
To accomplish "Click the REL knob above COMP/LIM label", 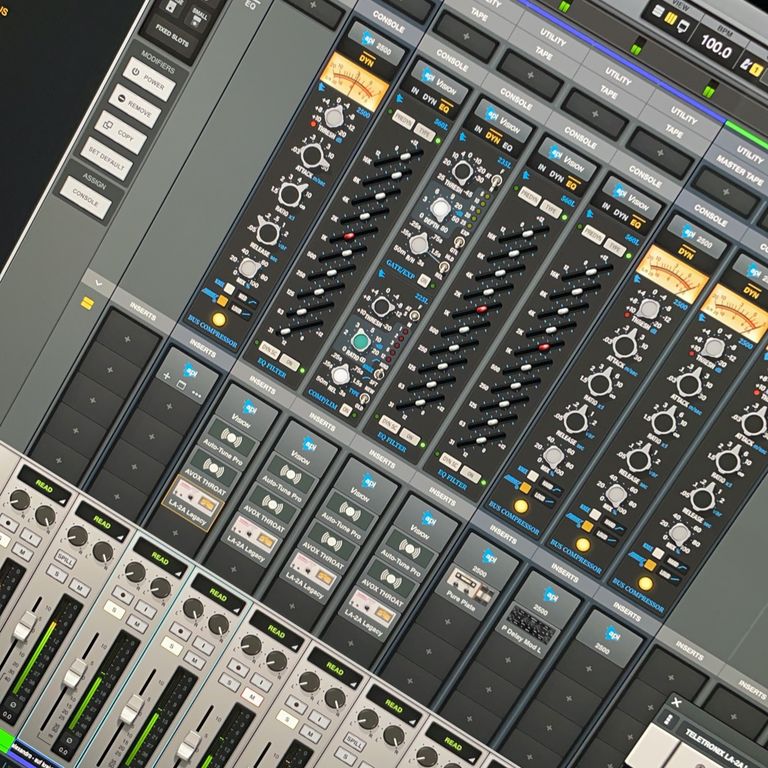I will (340, 375).
